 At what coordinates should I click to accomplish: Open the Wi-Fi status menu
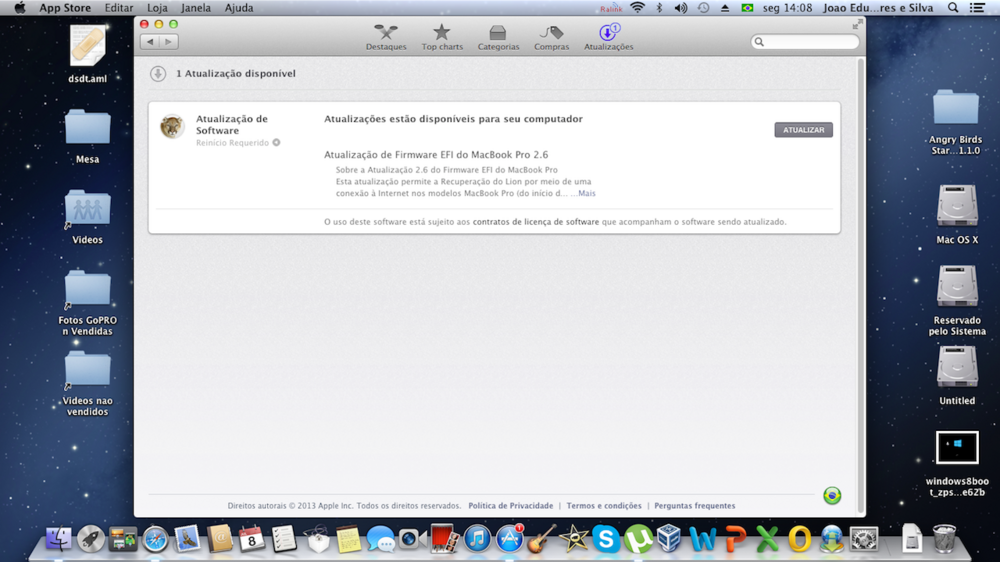tap(637, 8)
